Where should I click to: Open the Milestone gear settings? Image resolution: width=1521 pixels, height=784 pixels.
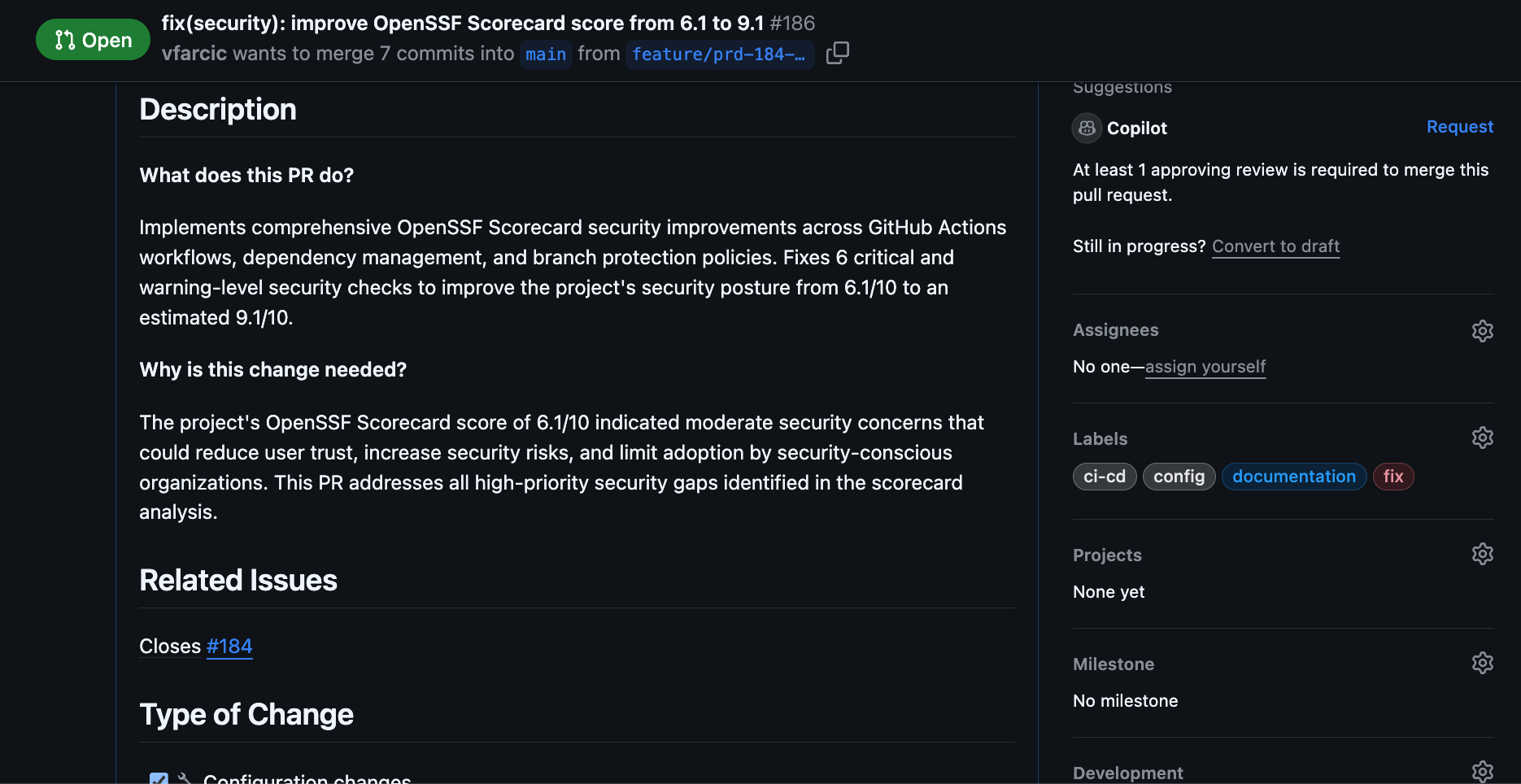click(x=1482, y=664)
